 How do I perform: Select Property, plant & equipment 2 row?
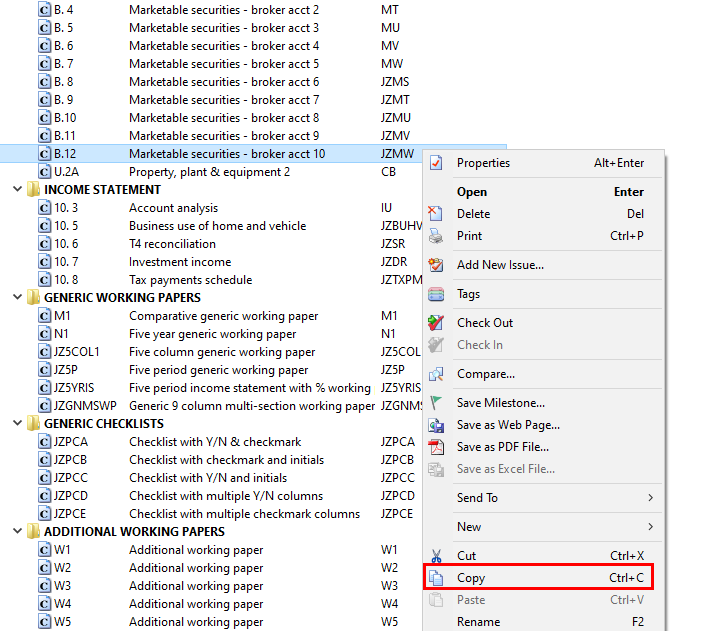[209, 172]
